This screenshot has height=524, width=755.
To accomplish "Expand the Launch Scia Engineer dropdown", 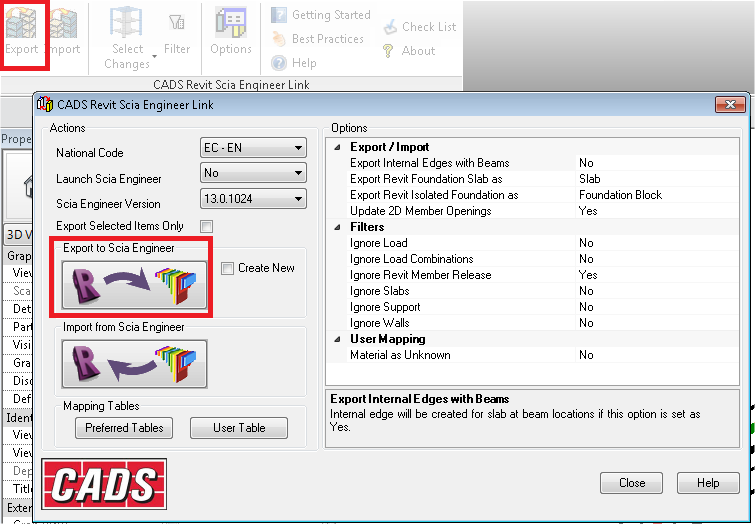I will (252, 174).
